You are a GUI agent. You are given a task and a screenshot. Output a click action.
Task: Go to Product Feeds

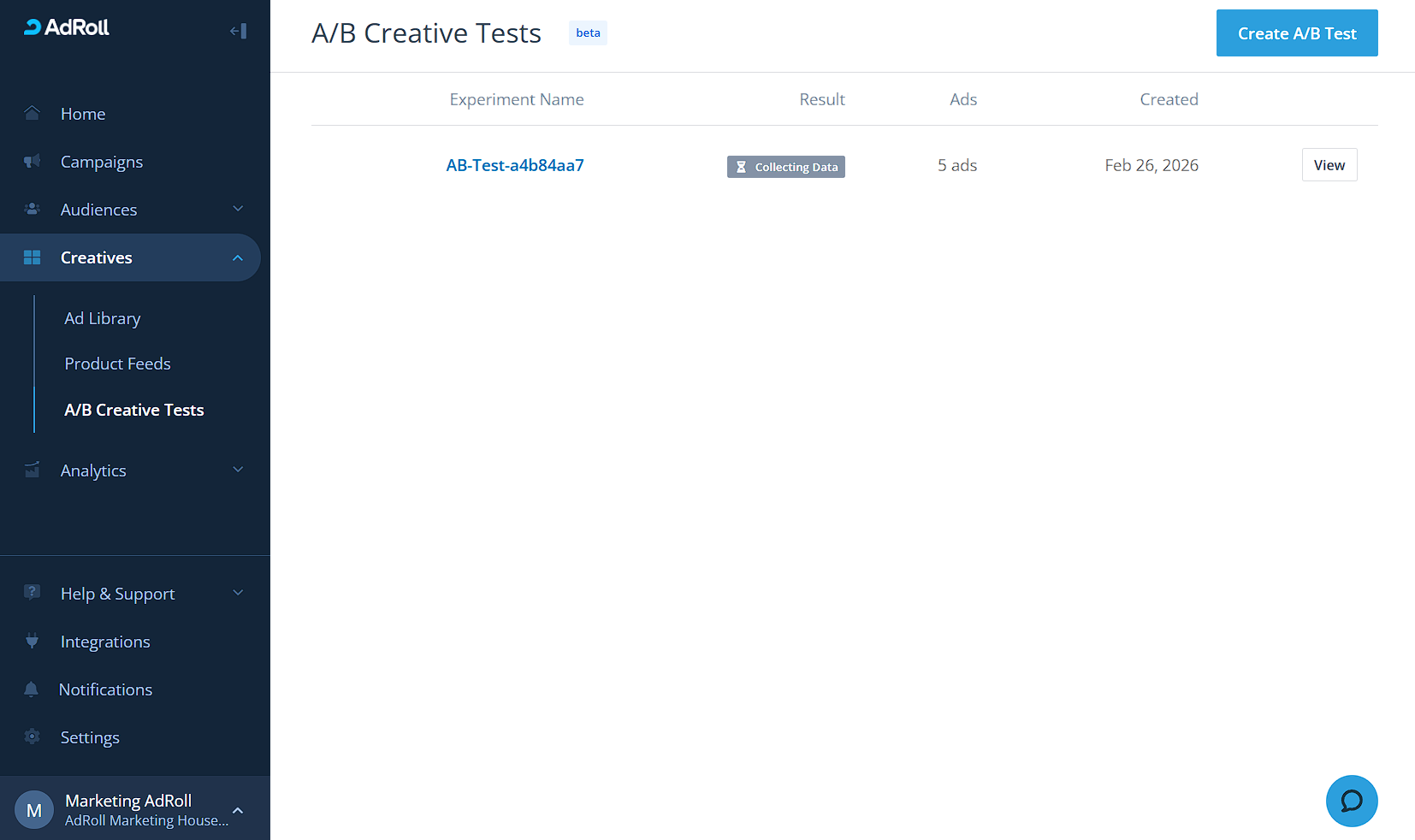118,364
